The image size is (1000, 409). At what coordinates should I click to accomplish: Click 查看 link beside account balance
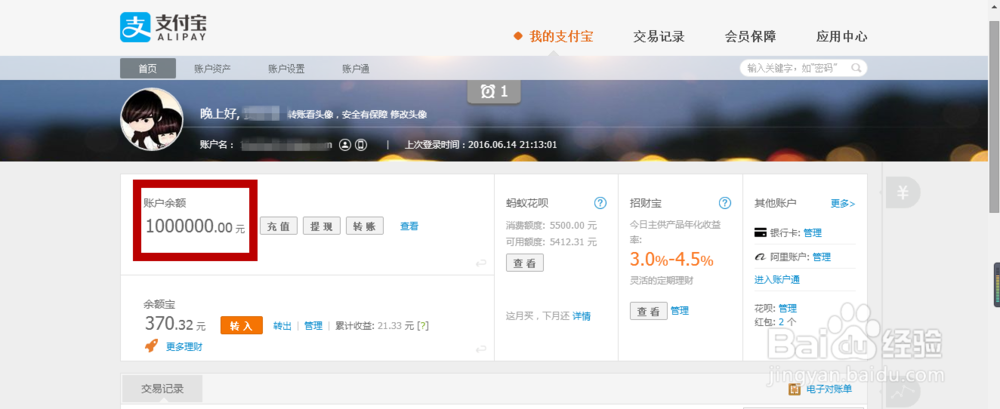[x=409, y=226]
